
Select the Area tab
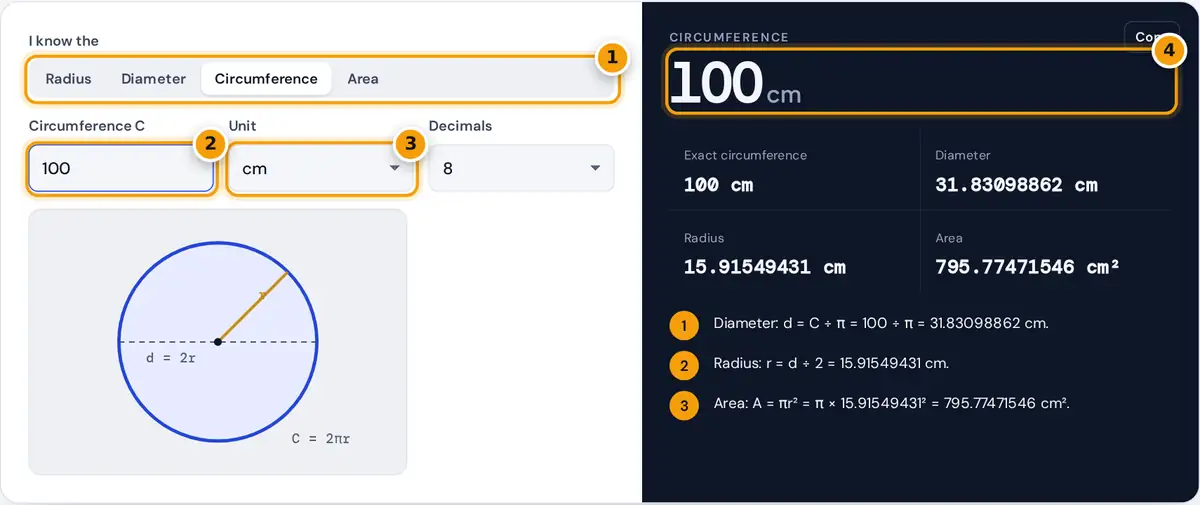pyautogui.click(x=363, y=79)
